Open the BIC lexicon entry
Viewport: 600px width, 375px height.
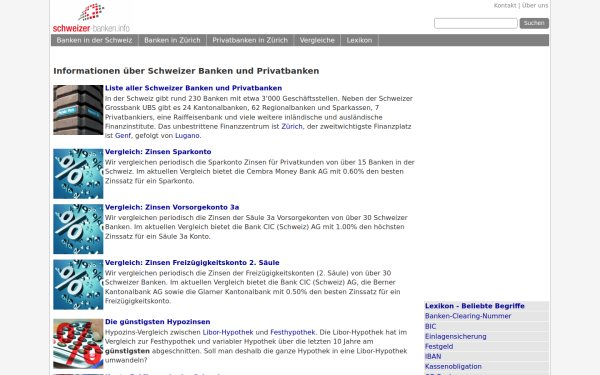tap(430, 326)
